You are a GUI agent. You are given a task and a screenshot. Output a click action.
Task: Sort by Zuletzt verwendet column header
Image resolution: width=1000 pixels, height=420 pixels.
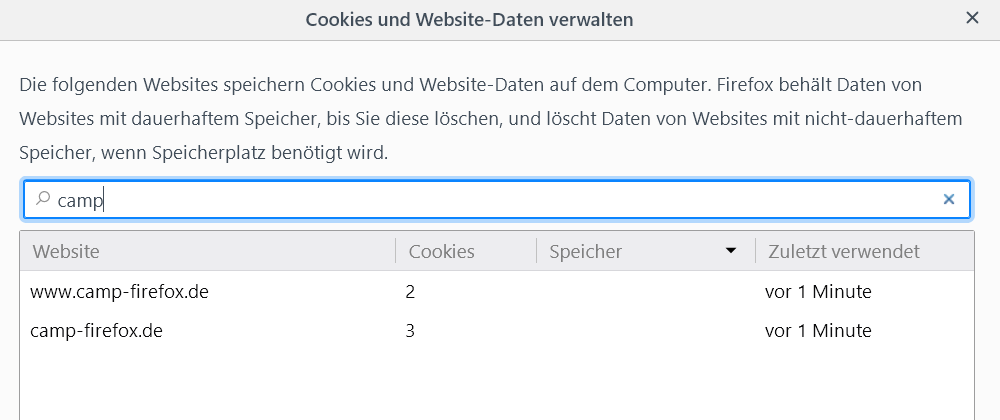click(x=843, y=252)
